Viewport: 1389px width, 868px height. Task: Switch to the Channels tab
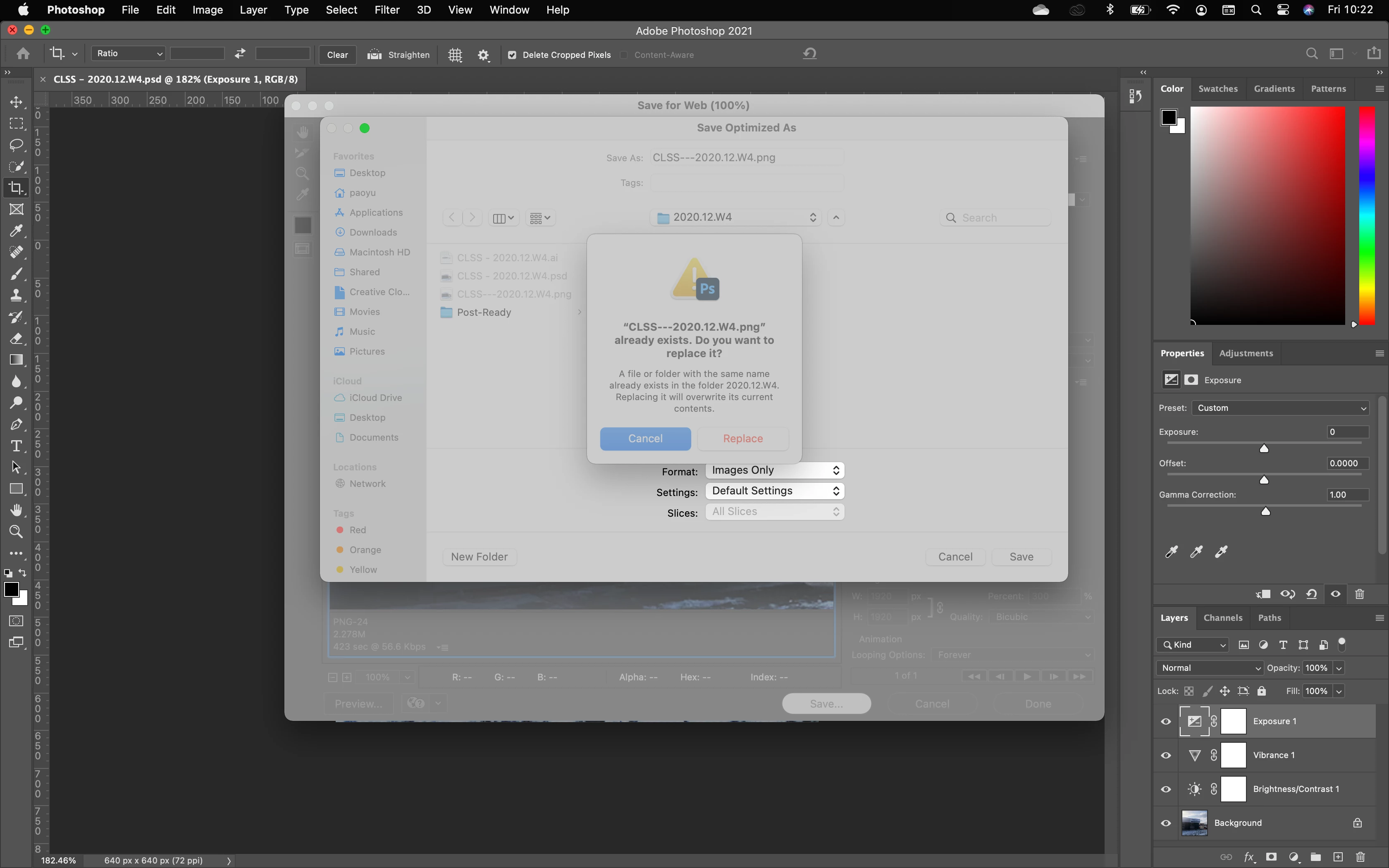point(1222,618)
